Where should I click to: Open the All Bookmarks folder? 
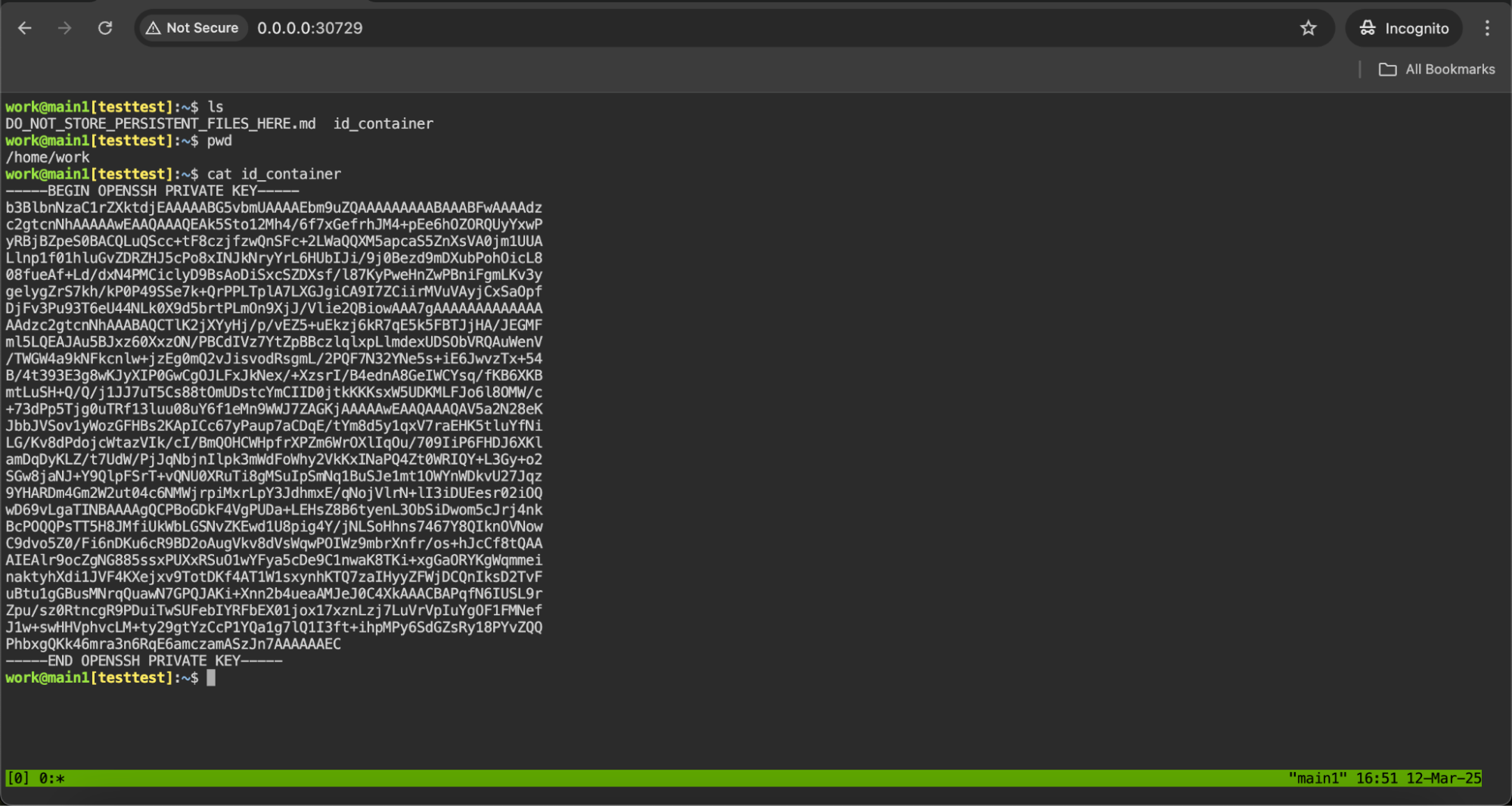[1436, 69]
